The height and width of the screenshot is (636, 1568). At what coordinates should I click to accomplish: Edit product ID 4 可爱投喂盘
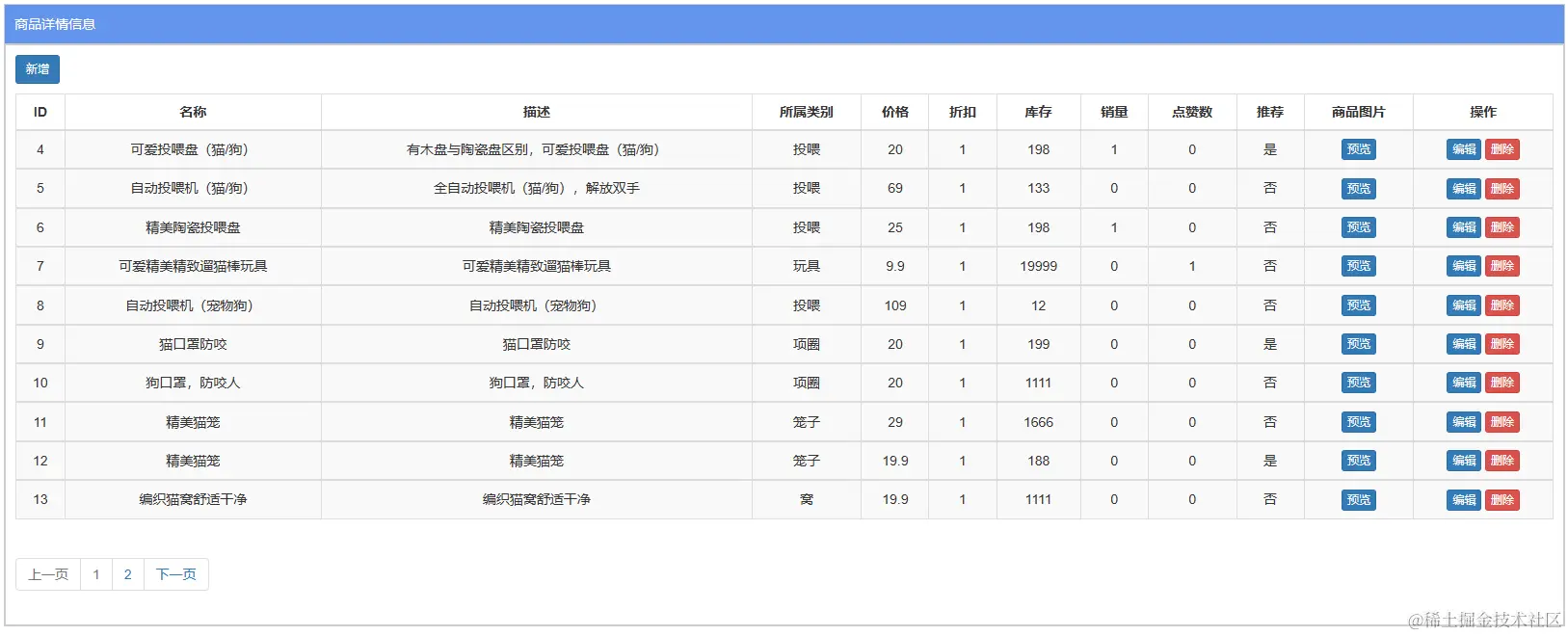[1463, 149]
